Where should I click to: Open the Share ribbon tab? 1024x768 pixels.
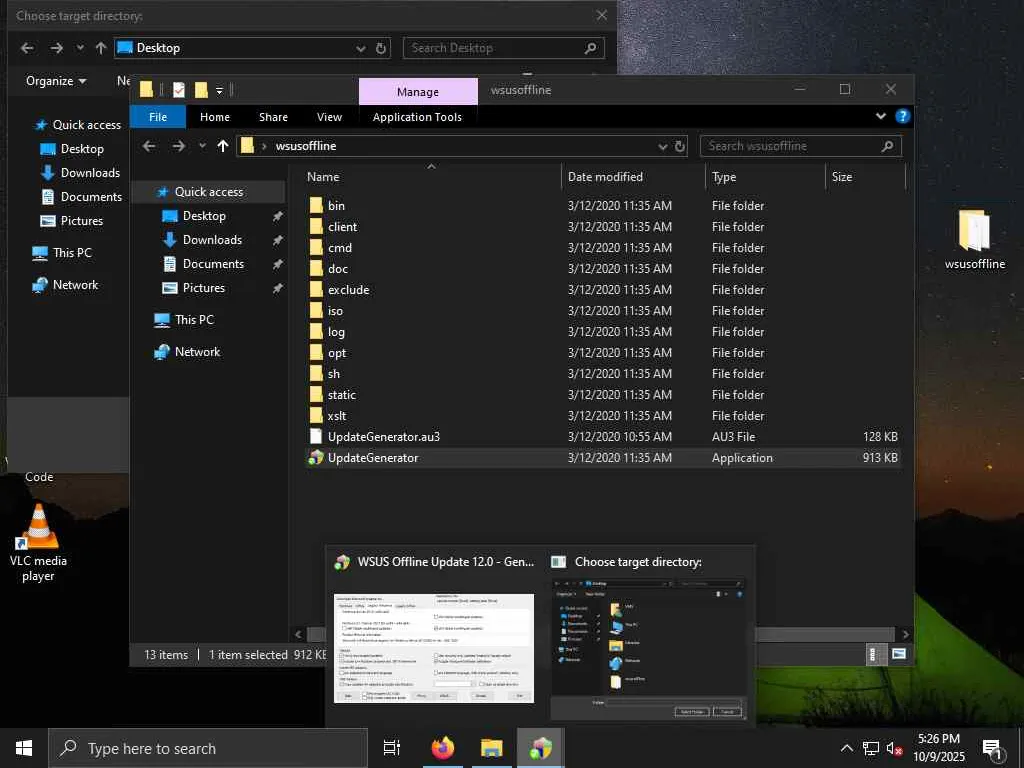tap(273, 117)
